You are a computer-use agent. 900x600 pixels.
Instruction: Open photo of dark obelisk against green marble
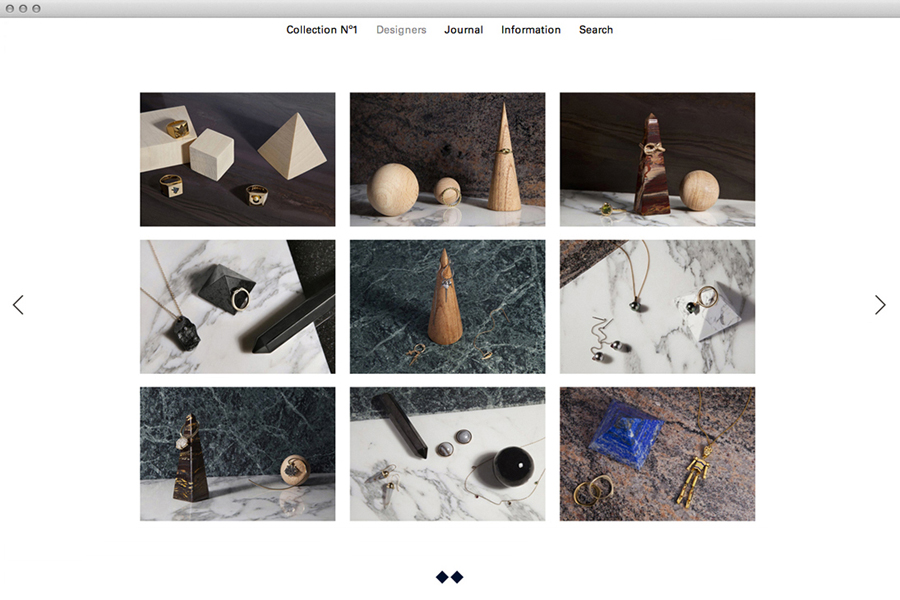pyautogui.click(x=238, y=454)
